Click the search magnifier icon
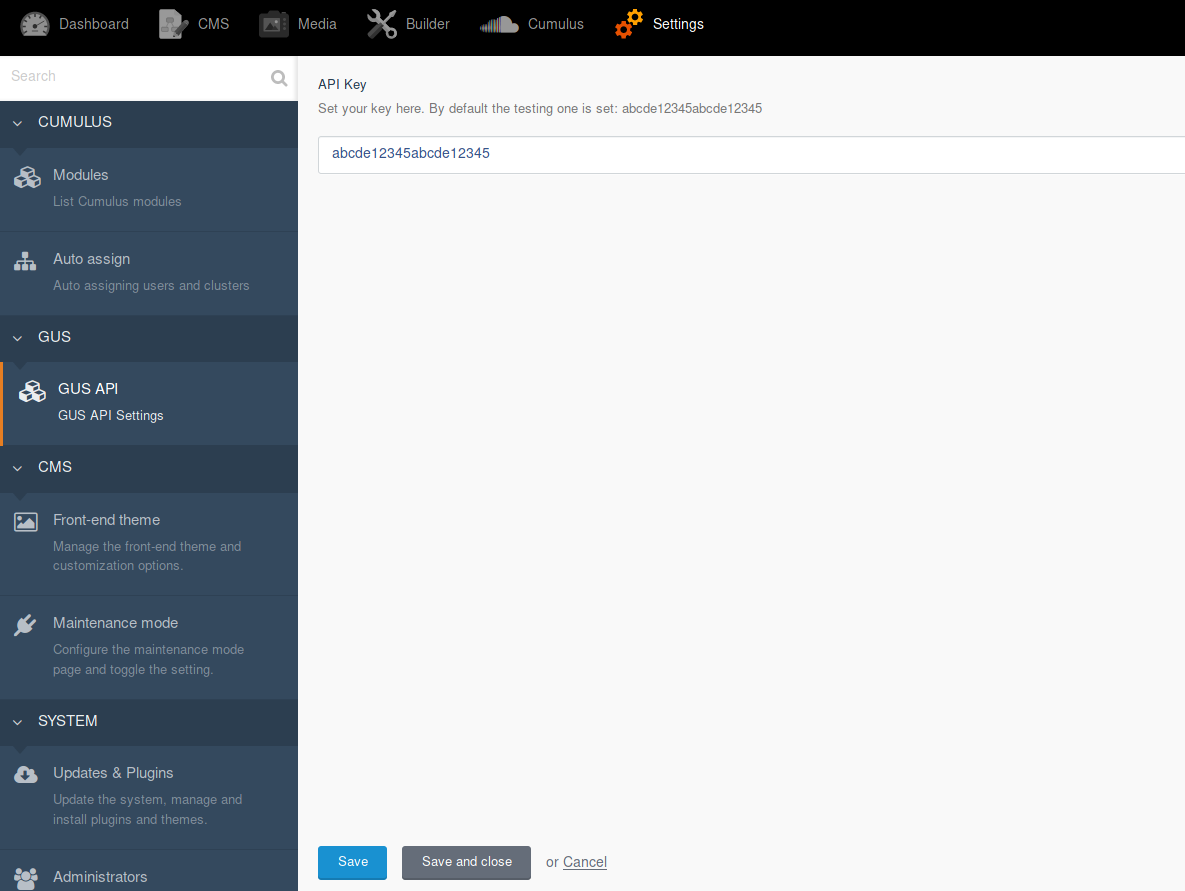The height and width of the screenshot is (891, 1185). [x=279, y=78]
